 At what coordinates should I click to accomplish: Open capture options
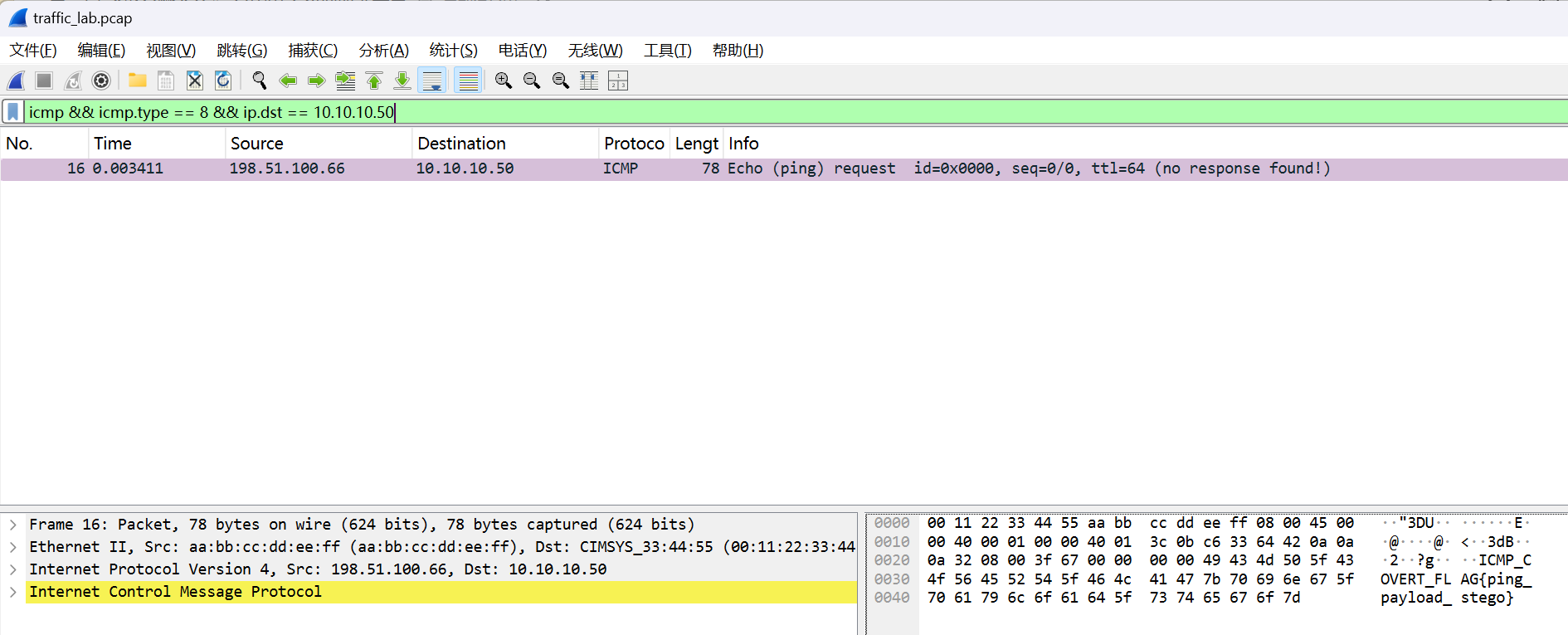click(101, 81)
